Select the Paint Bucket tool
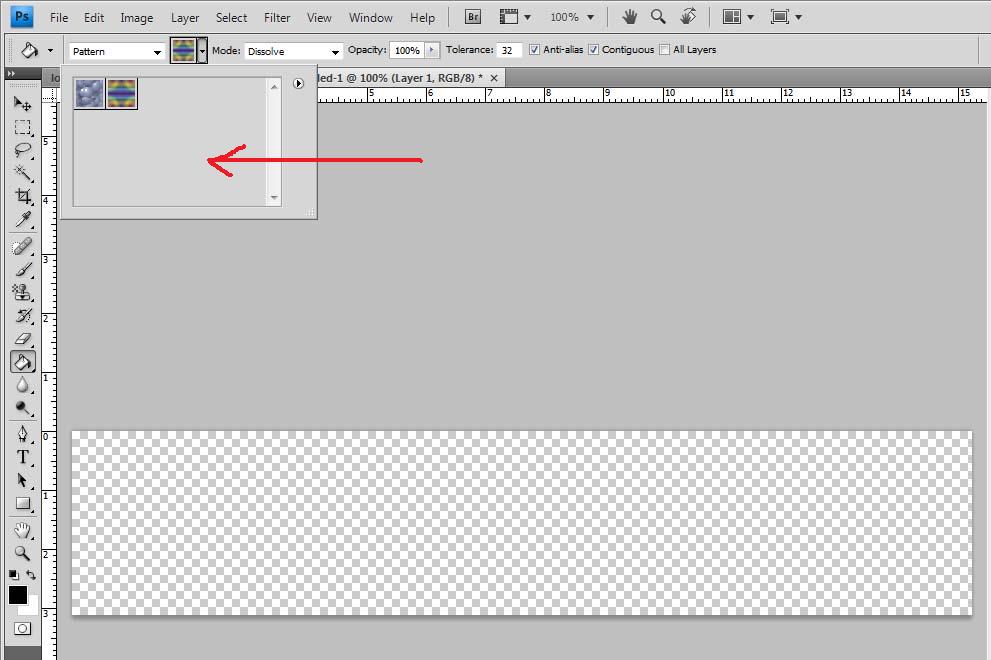Image resolution: width=991 pixels, height=660 pixels. pos(22,362)
